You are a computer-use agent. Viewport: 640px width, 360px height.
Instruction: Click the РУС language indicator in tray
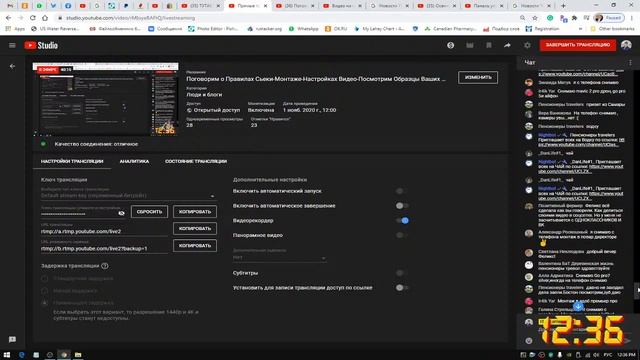pos(608,355)
